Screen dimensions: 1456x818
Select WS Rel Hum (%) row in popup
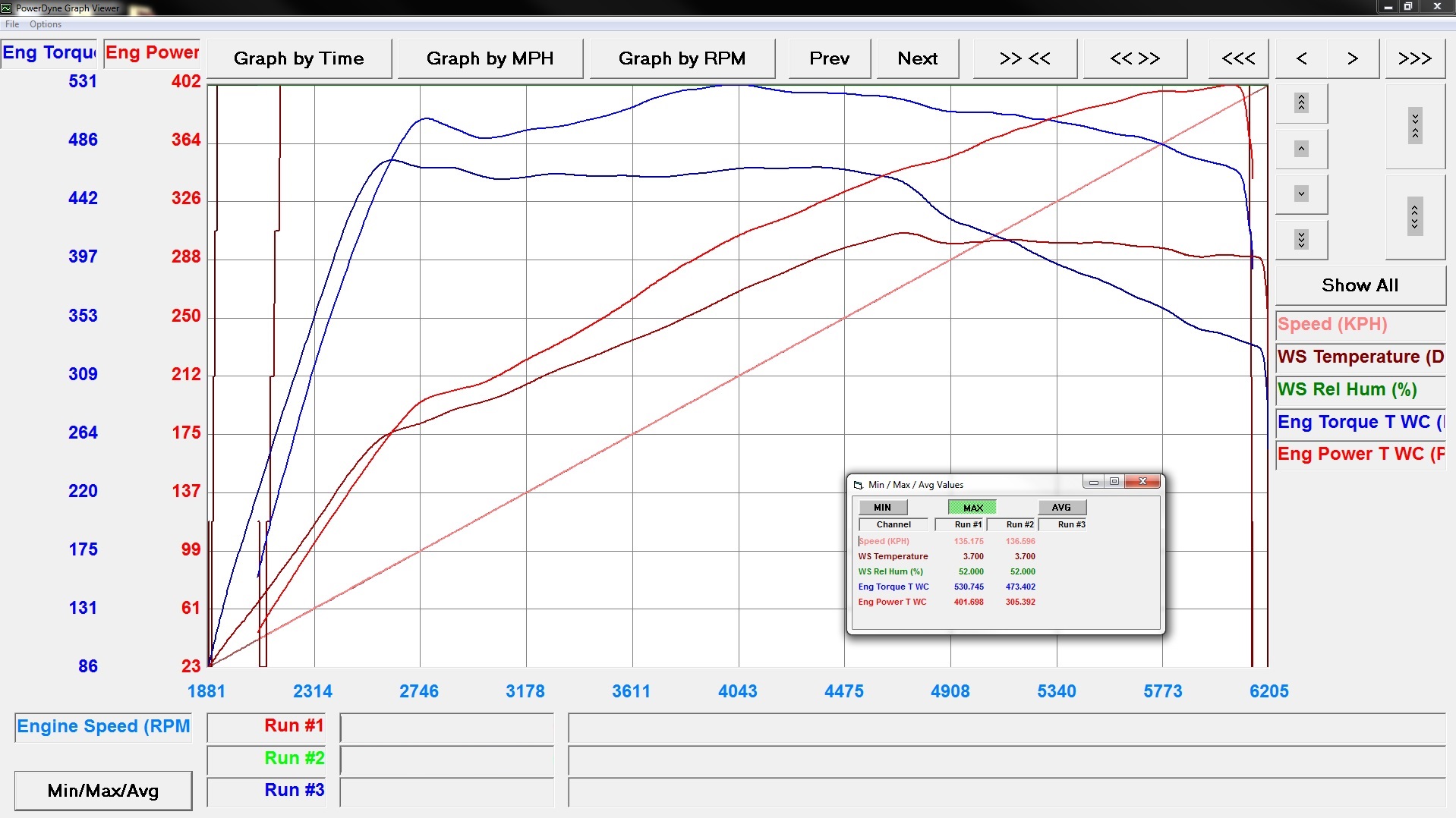890,571
